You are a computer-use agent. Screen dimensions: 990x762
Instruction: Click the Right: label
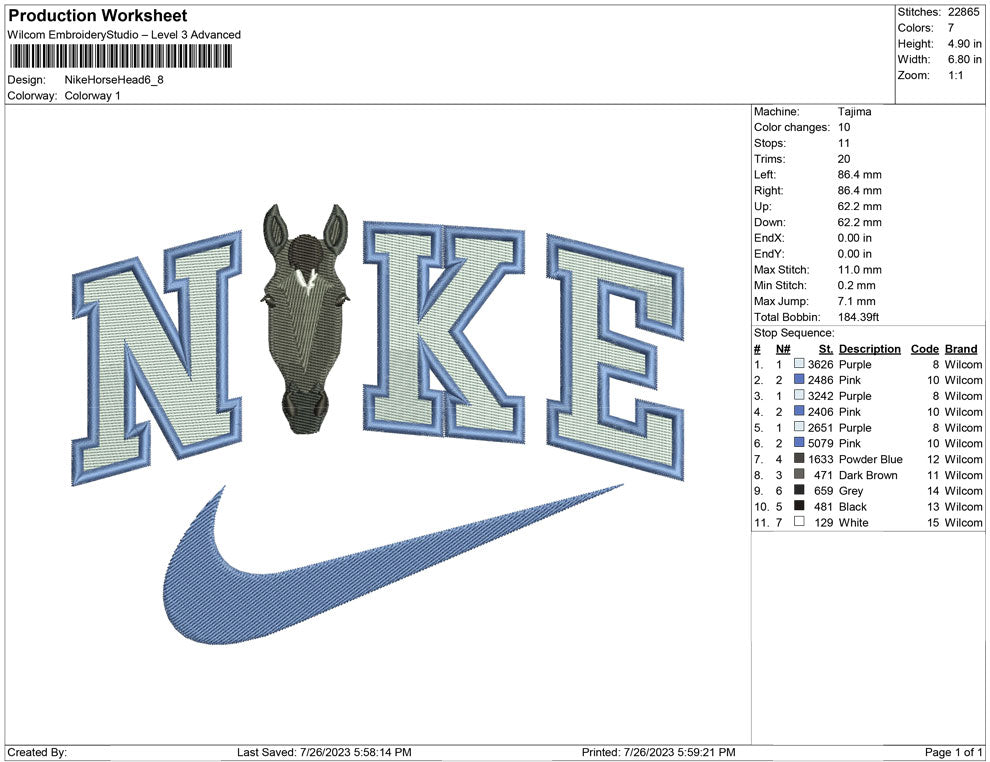coord(768,190)
